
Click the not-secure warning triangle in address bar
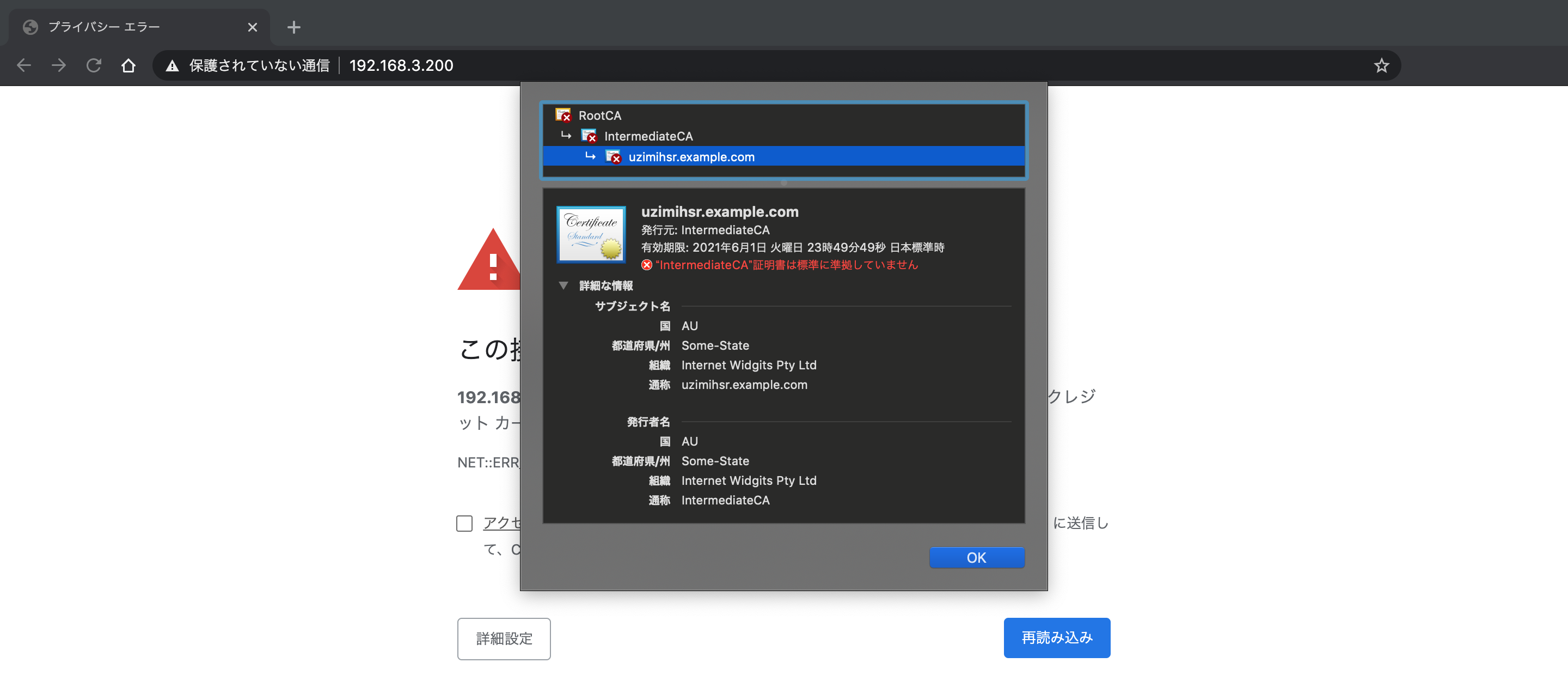point(172,66)
